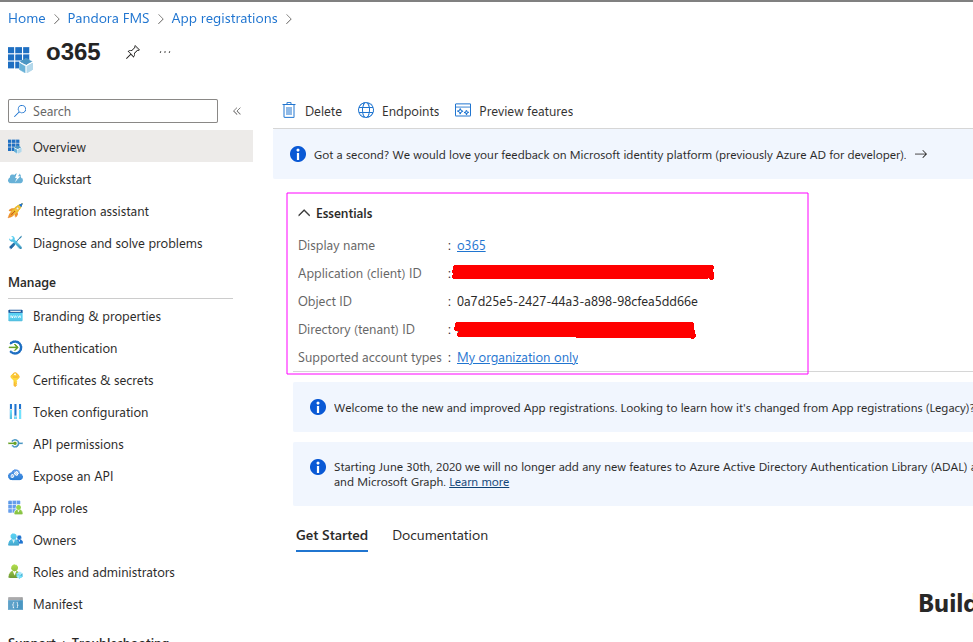Focus the sidebar Search field

pos(113,111)
